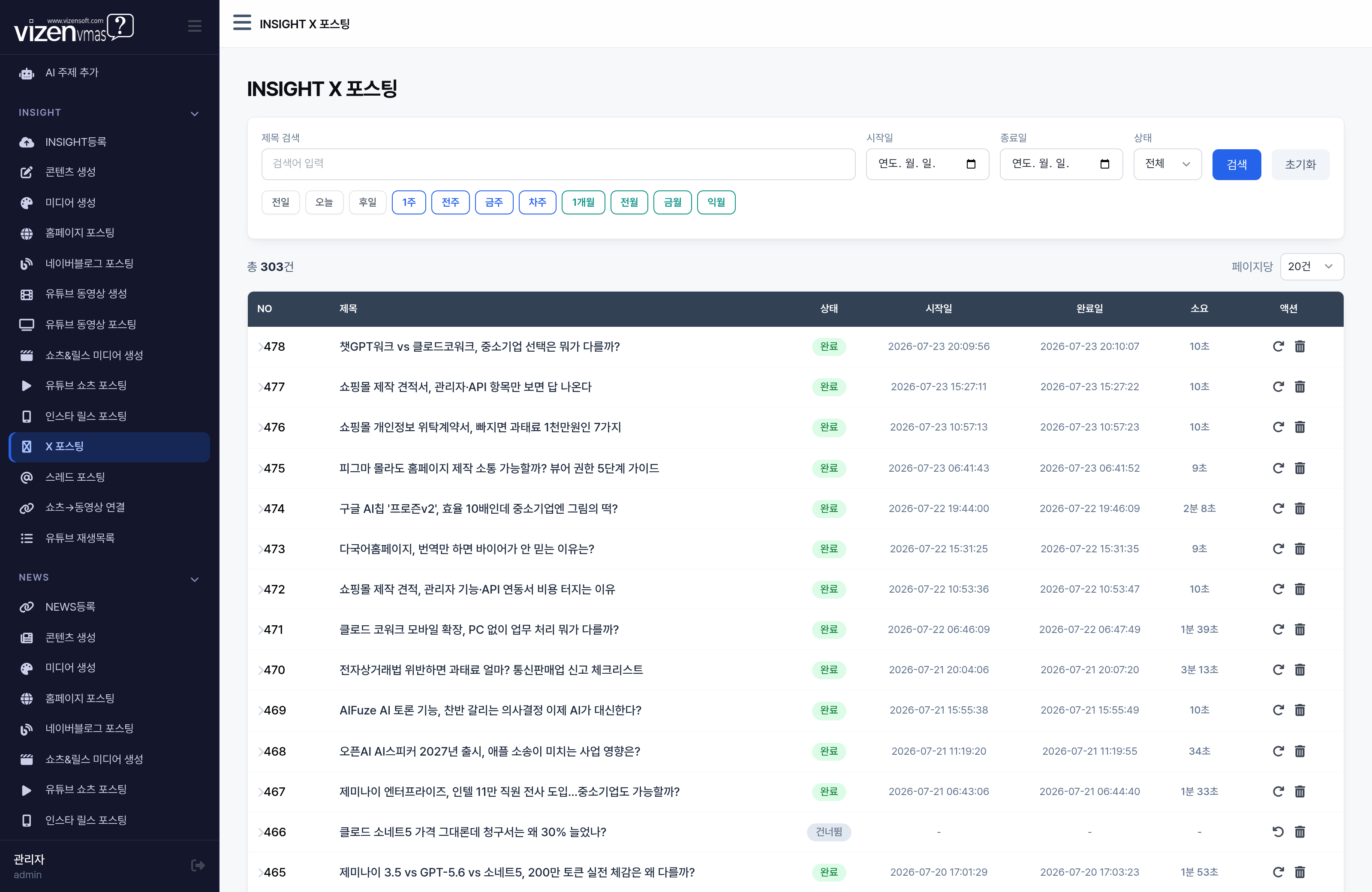Delete row 476 with the trash icon

1300,427
